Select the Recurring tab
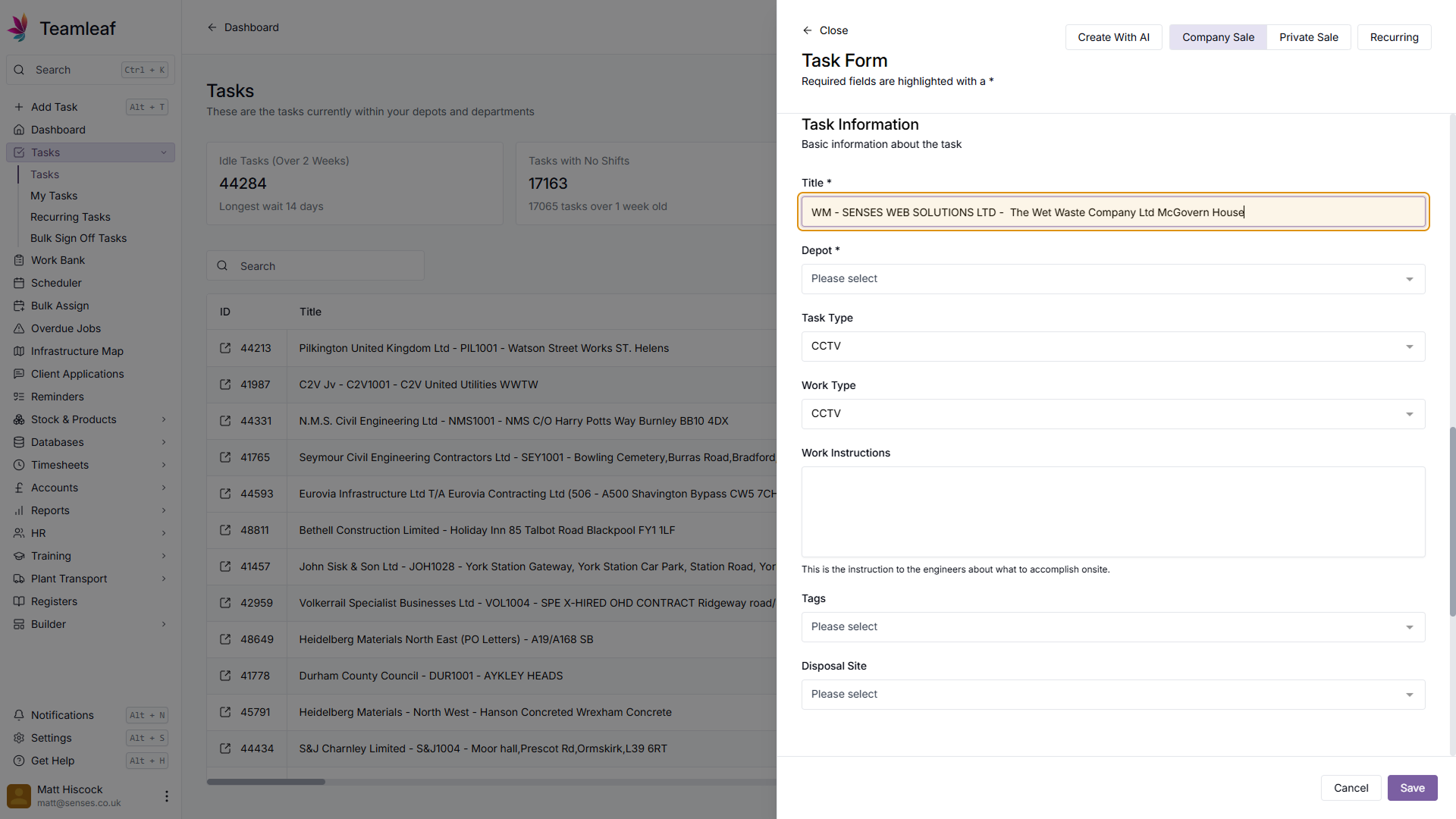 (x=1394, y=37)
